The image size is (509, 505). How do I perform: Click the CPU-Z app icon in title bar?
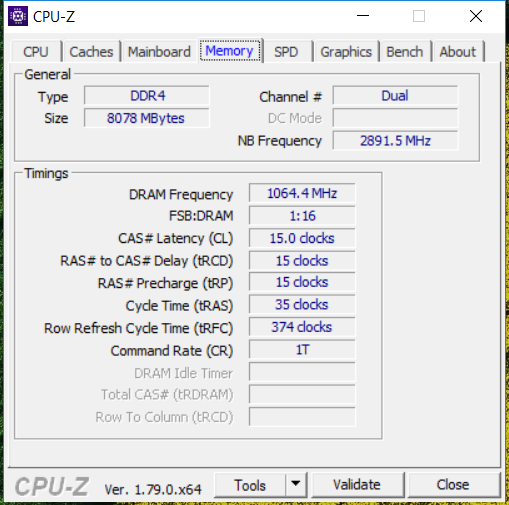[18, 16]
